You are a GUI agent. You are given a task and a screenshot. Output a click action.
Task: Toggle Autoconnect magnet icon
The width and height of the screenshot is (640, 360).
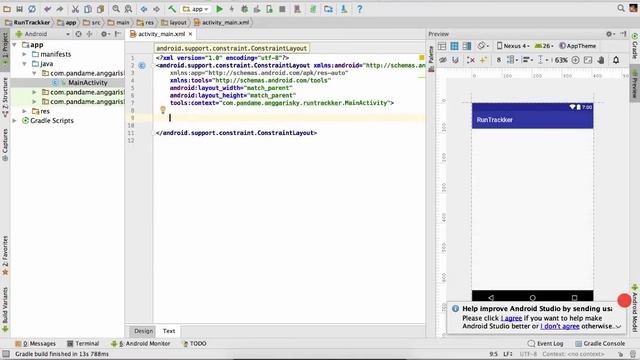pyautogui.click(x=455, y=60)
